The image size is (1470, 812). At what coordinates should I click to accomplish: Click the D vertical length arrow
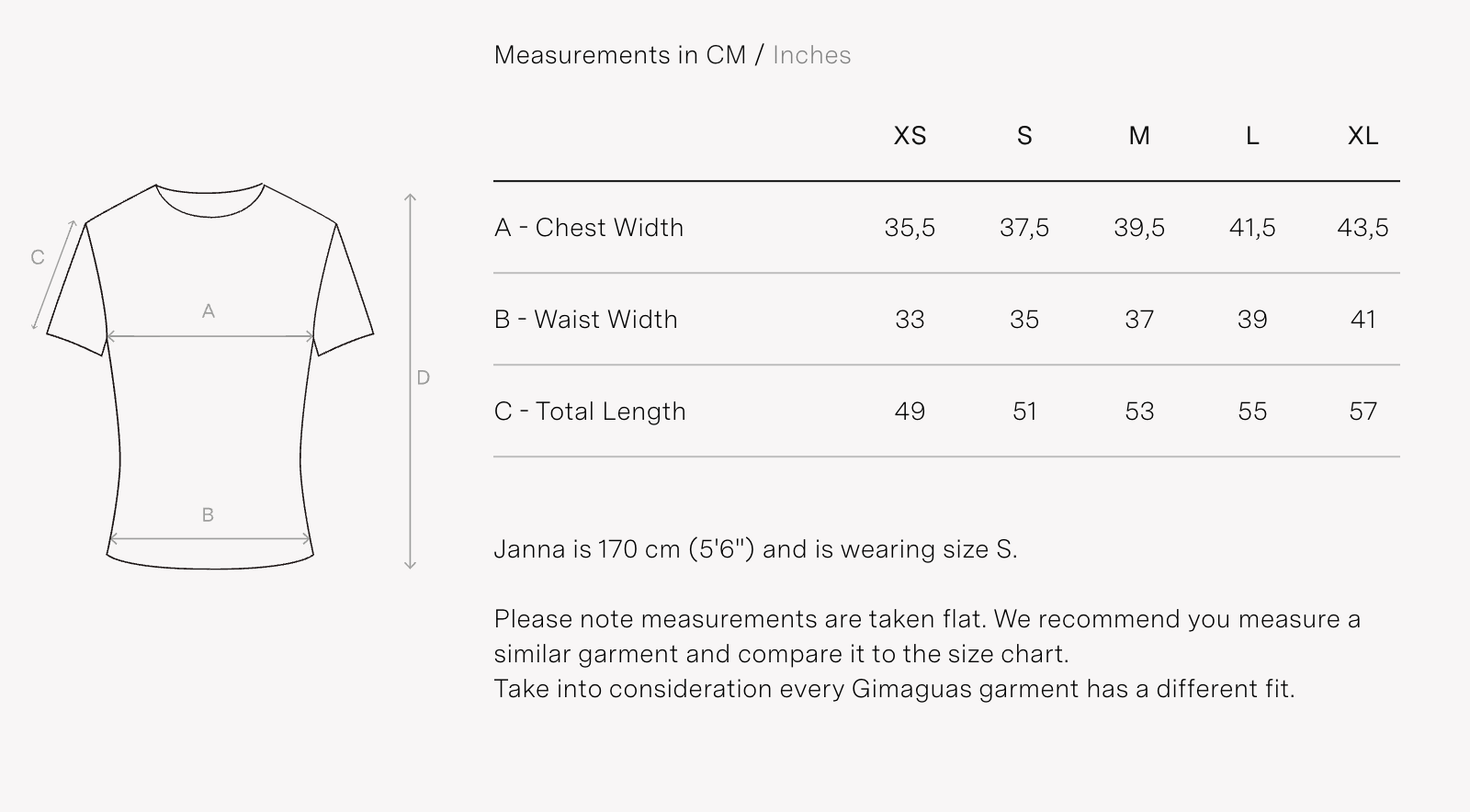click(x=411, y=381)
